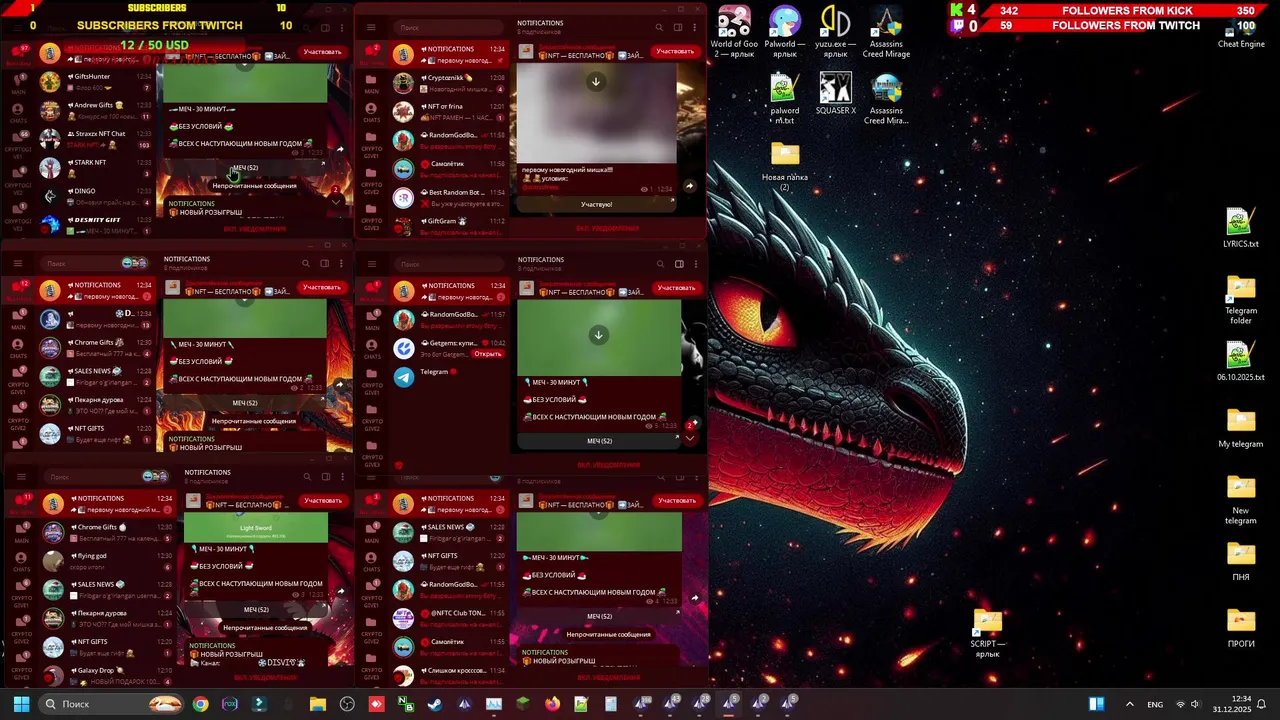The width and height of the screenshot is (1280, 720).
Task: Search messages icon in top-middle Telegram window header
Action: pos(659,28)
